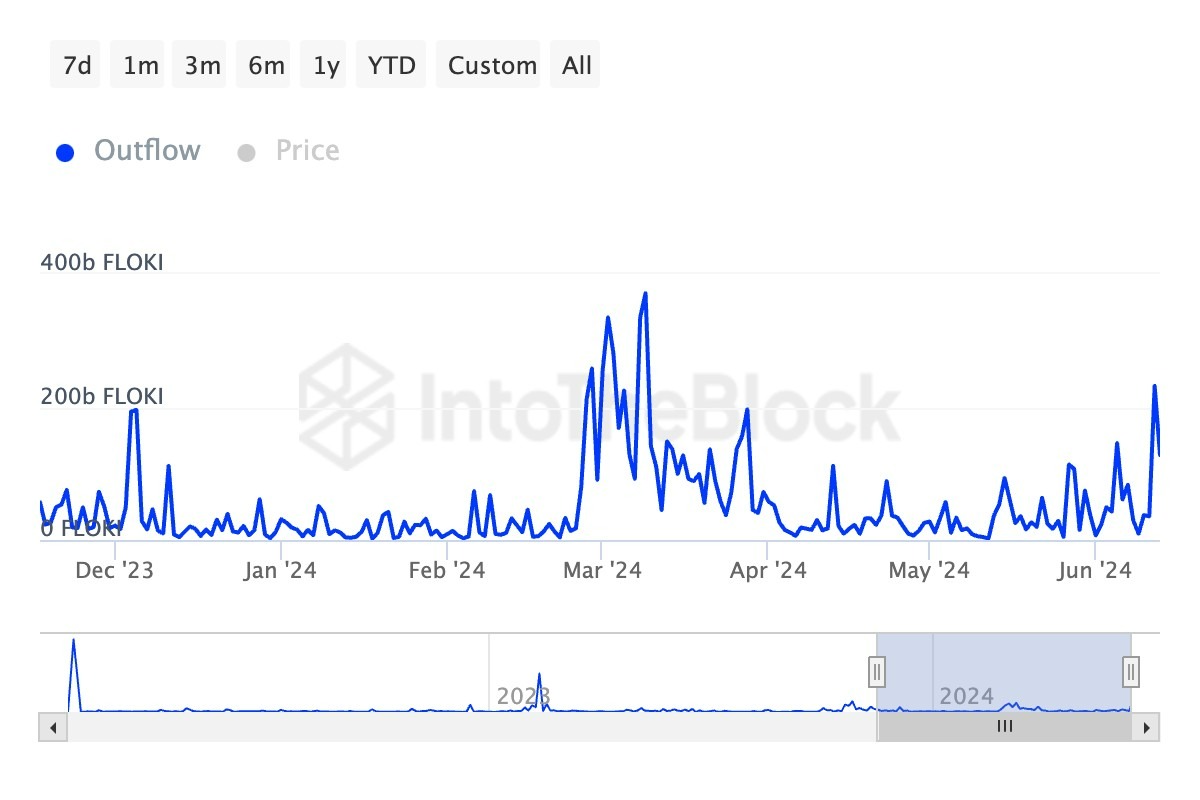Screen dimensions: 1200x800
Task: Toggle the Outflow series legend
Action: coord(147,151)
